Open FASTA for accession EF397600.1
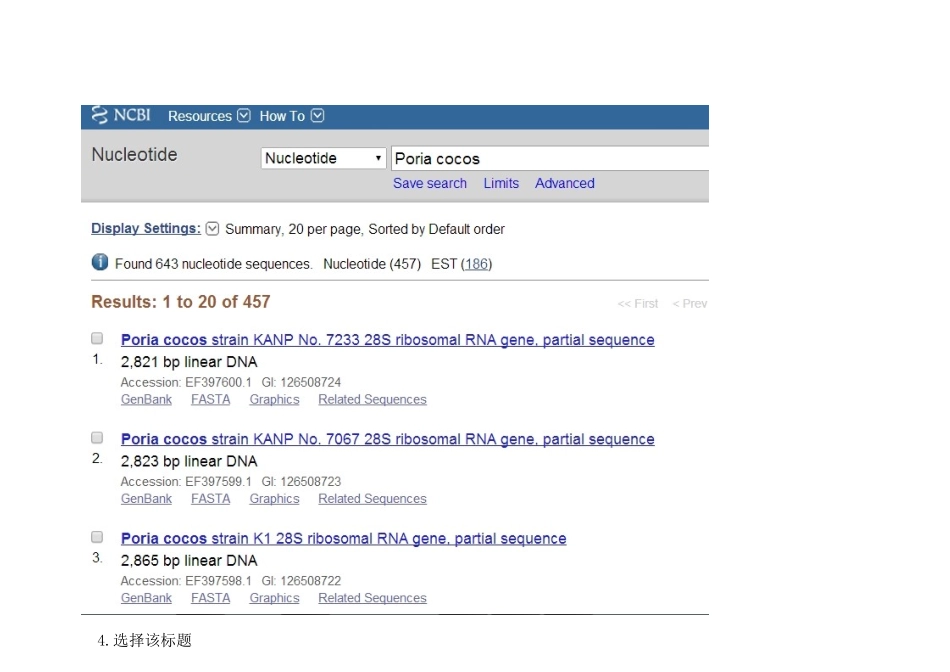The height and width of the screenshot is (672, 950). coord(210,399)
